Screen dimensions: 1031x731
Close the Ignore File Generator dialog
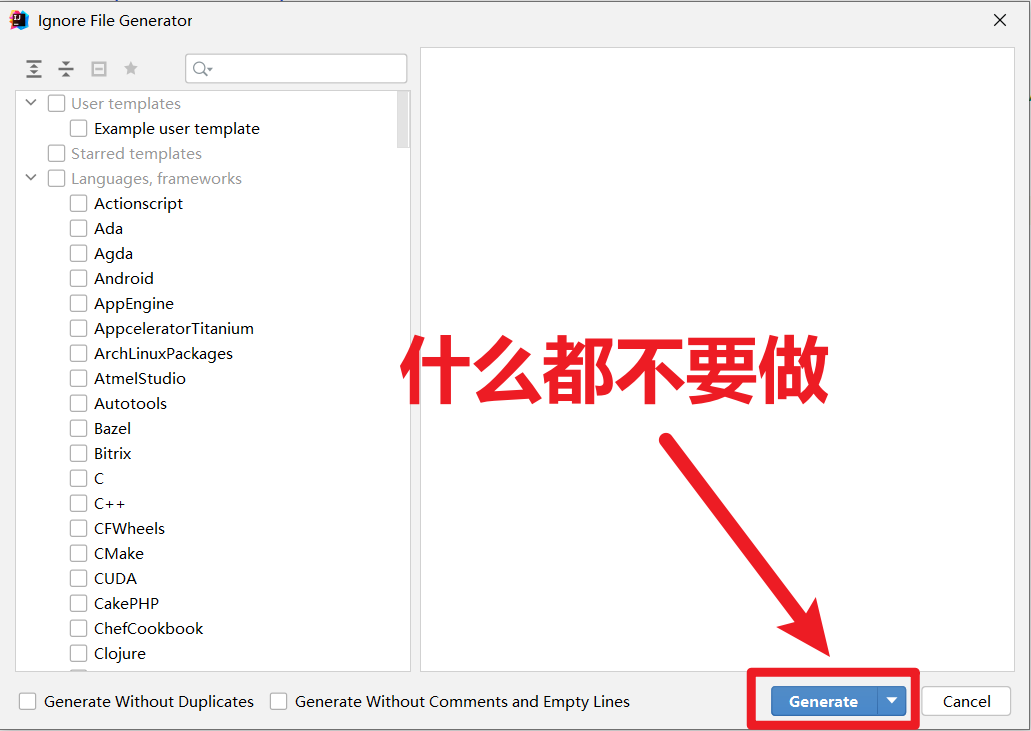click(999, 20)
